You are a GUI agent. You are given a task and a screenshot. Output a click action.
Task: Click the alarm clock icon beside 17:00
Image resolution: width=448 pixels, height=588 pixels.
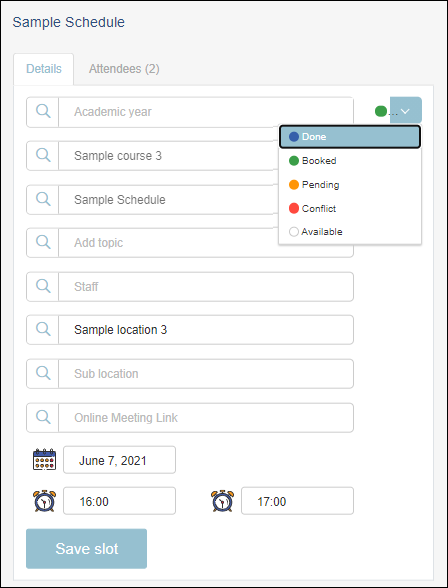click(222, 501)
